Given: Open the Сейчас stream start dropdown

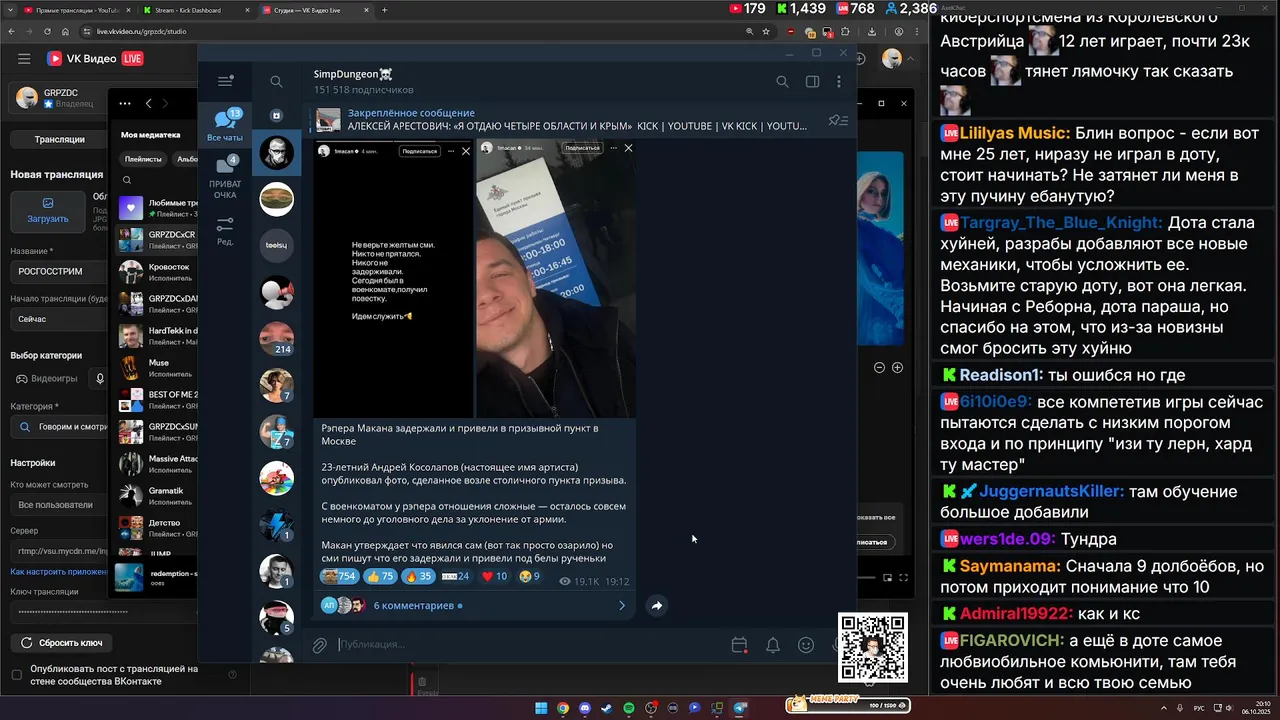Looking at the screenshot, I should tap(60, 319).
